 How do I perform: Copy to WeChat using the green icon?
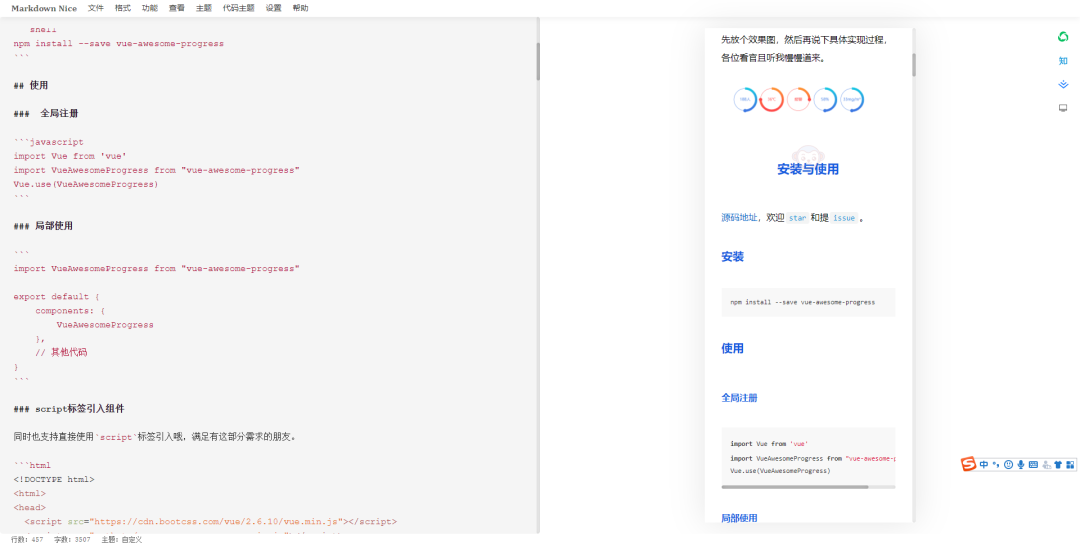point(1063,37)
